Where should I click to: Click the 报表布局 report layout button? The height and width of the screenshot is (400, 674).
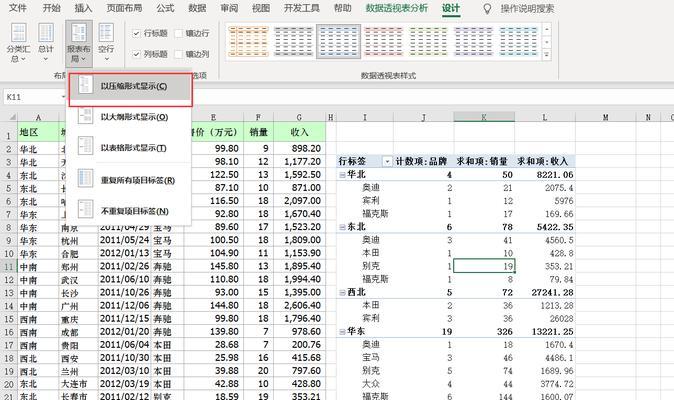click(x=79, y=43)
